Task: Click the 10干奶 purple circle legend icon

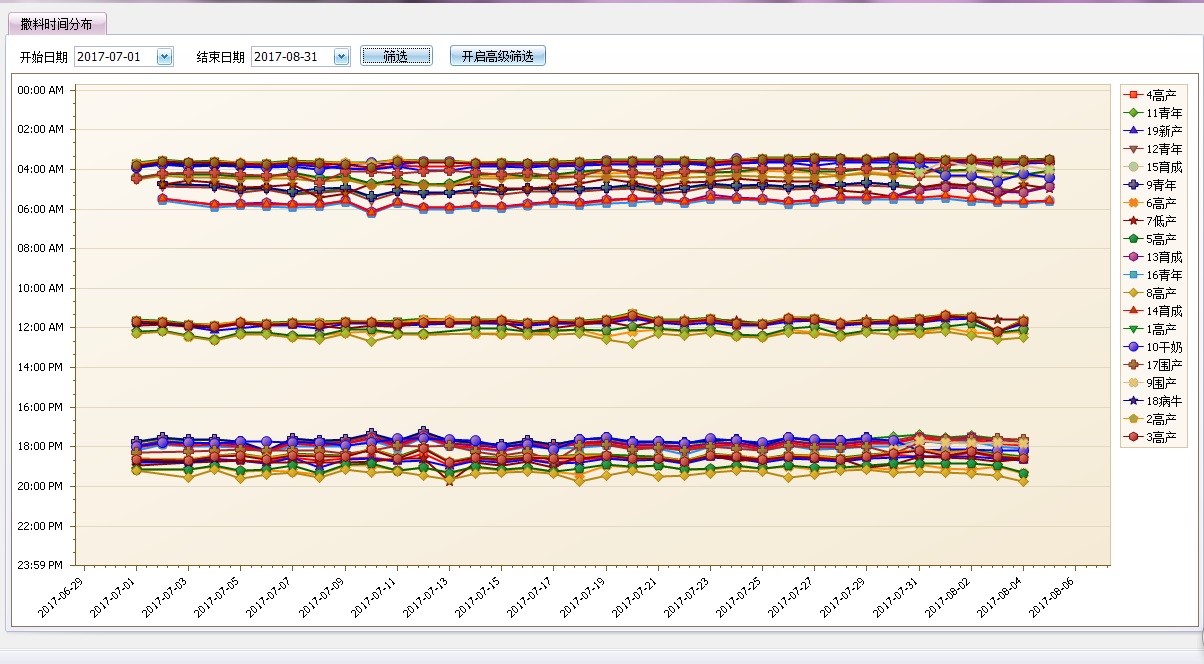Action: [1132, 347]
